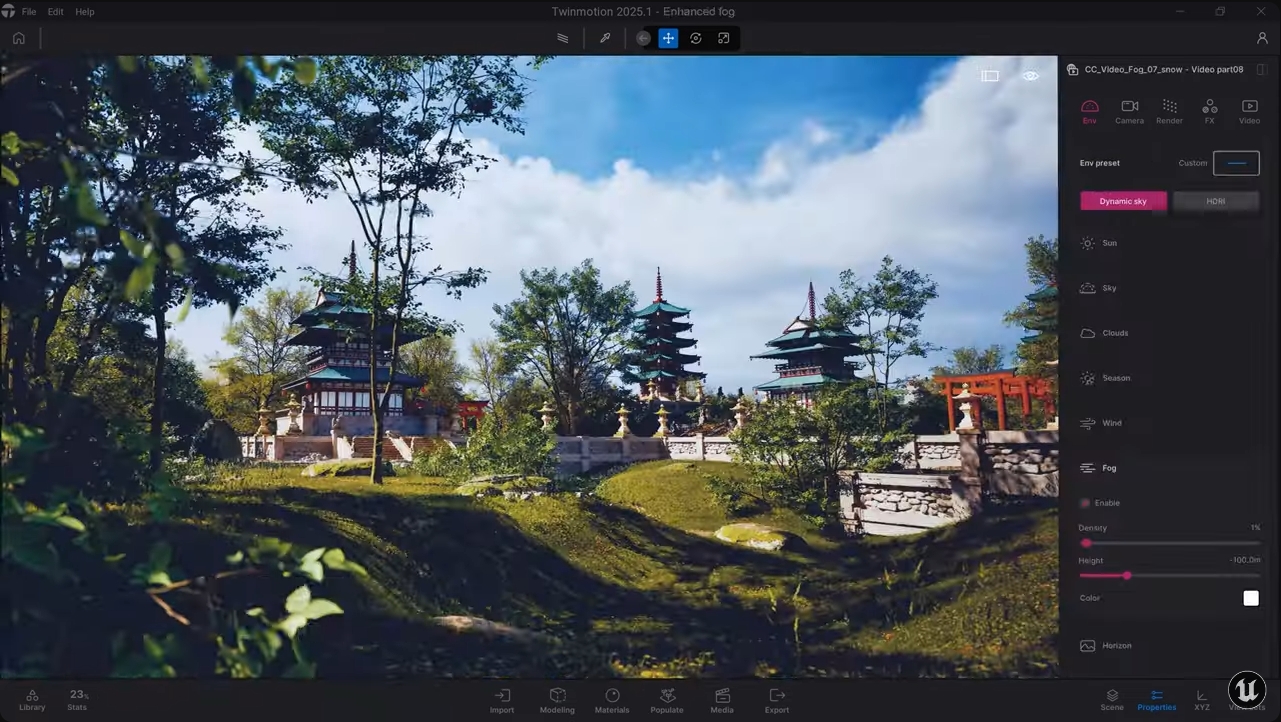The image size is (1281, 722).
Task: Click the material picker eyedropper icon
Action: (605, 38)
